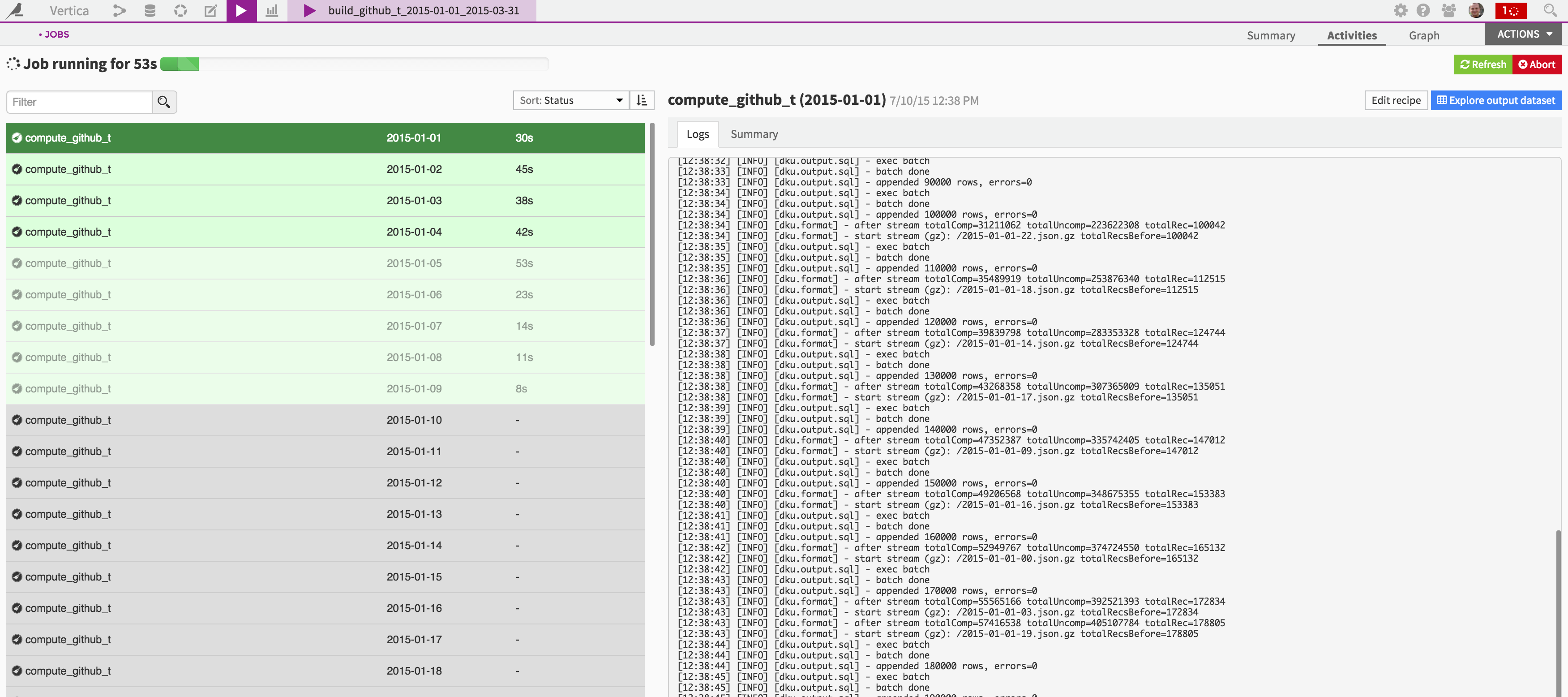The image size is (1568, 697).
Task: Click the Edit recipe button
Action: point(1396,100)
